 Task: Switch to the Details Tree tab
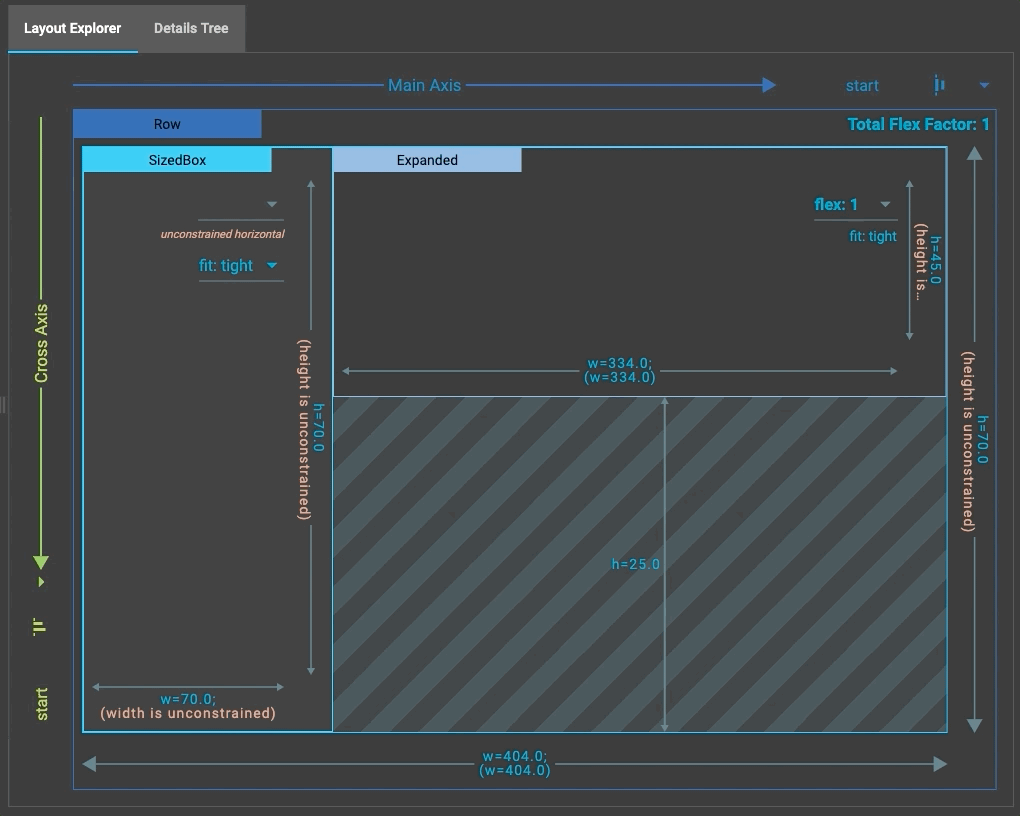(190, 28)
